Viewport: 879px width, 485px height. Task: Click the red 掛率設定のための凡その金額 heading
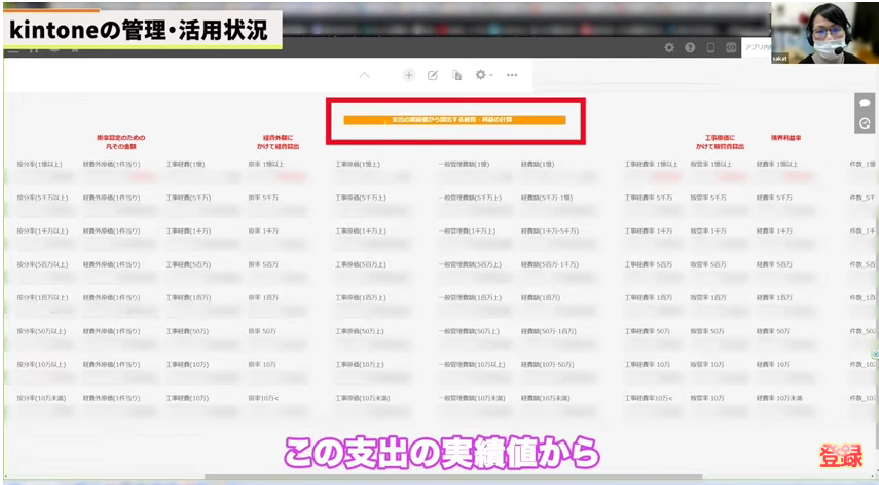[121, 142]
